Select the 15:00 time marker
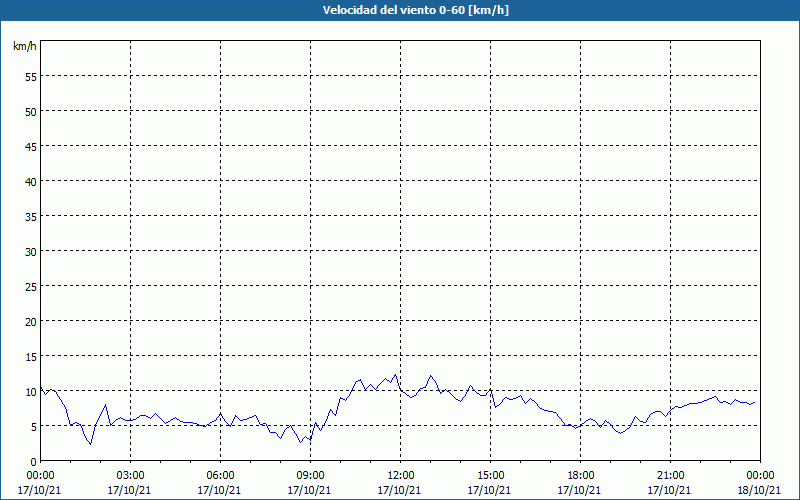Image resolution: width=800 pixels, height=500 pixels. [490, 475]
